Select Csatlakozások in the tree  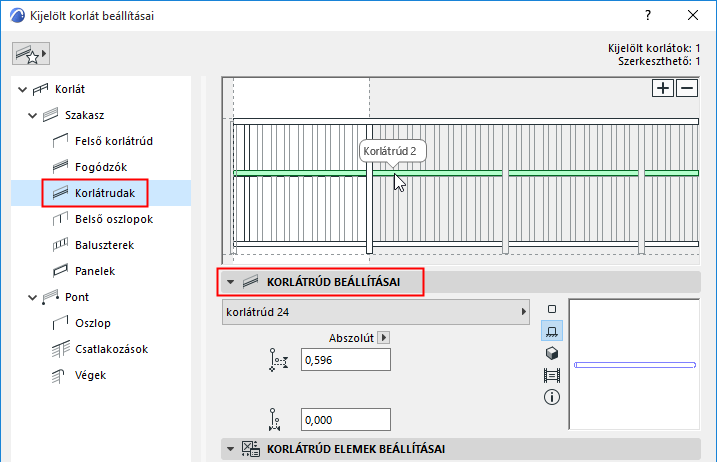111,349
